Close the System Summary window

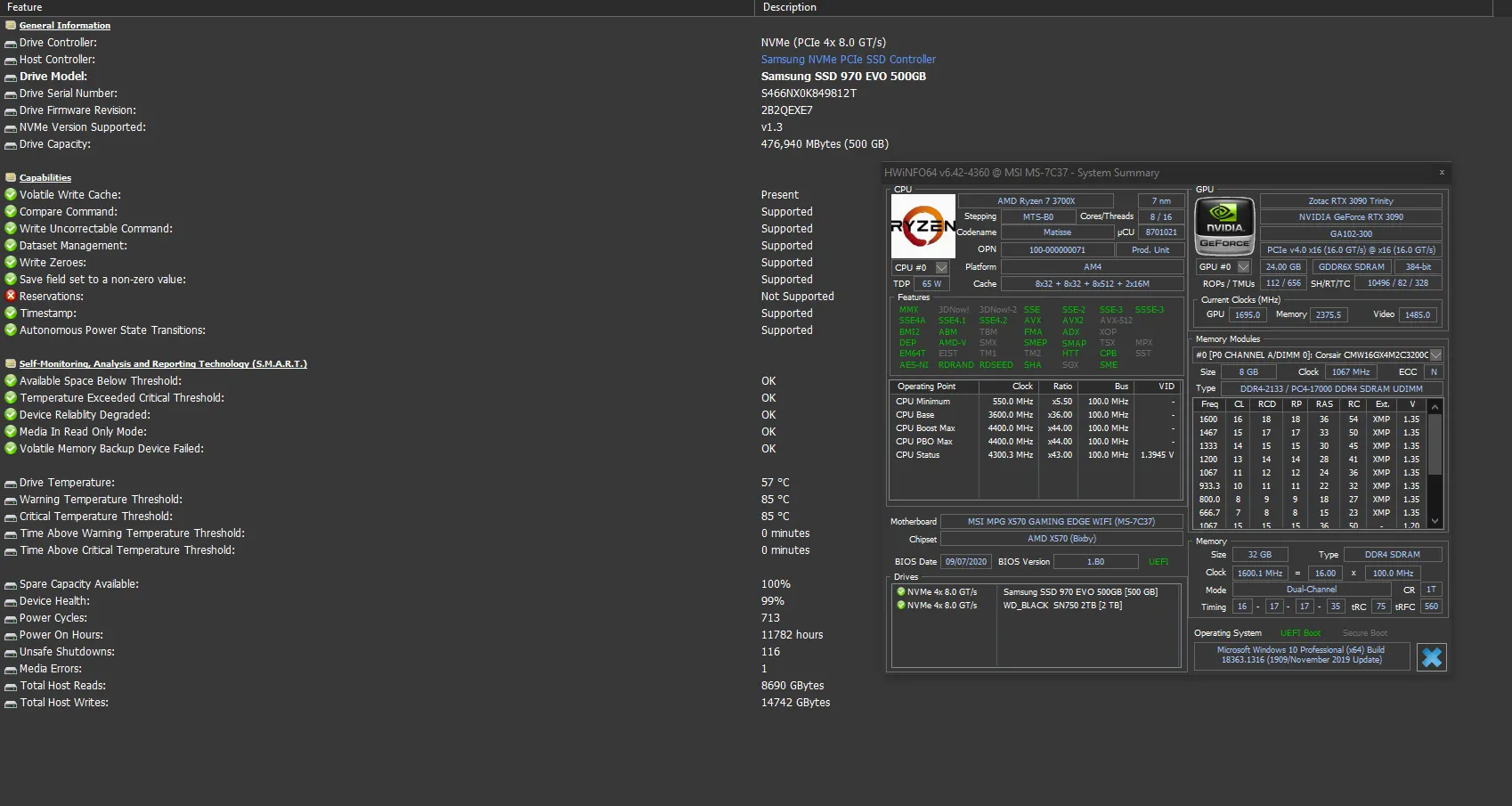click(x=1442, y=173)
